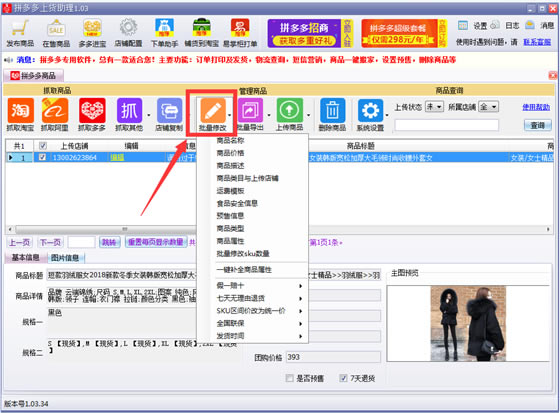Image resolution: width=560 pixels, height=413 pixels.
Task: Open the 易掌柜打单 icon
Action: (x=240, y=32)
